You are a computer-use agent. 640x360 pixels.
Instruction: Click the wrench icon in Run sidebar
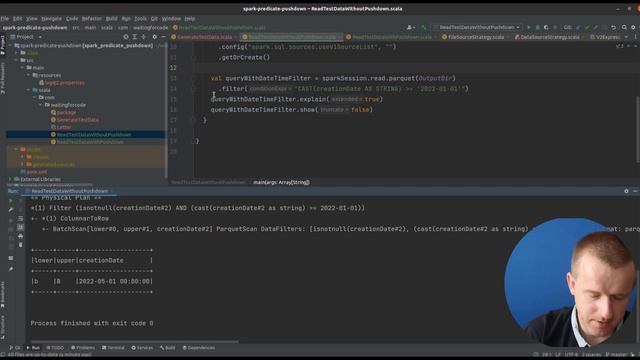[x=11, y=209]
